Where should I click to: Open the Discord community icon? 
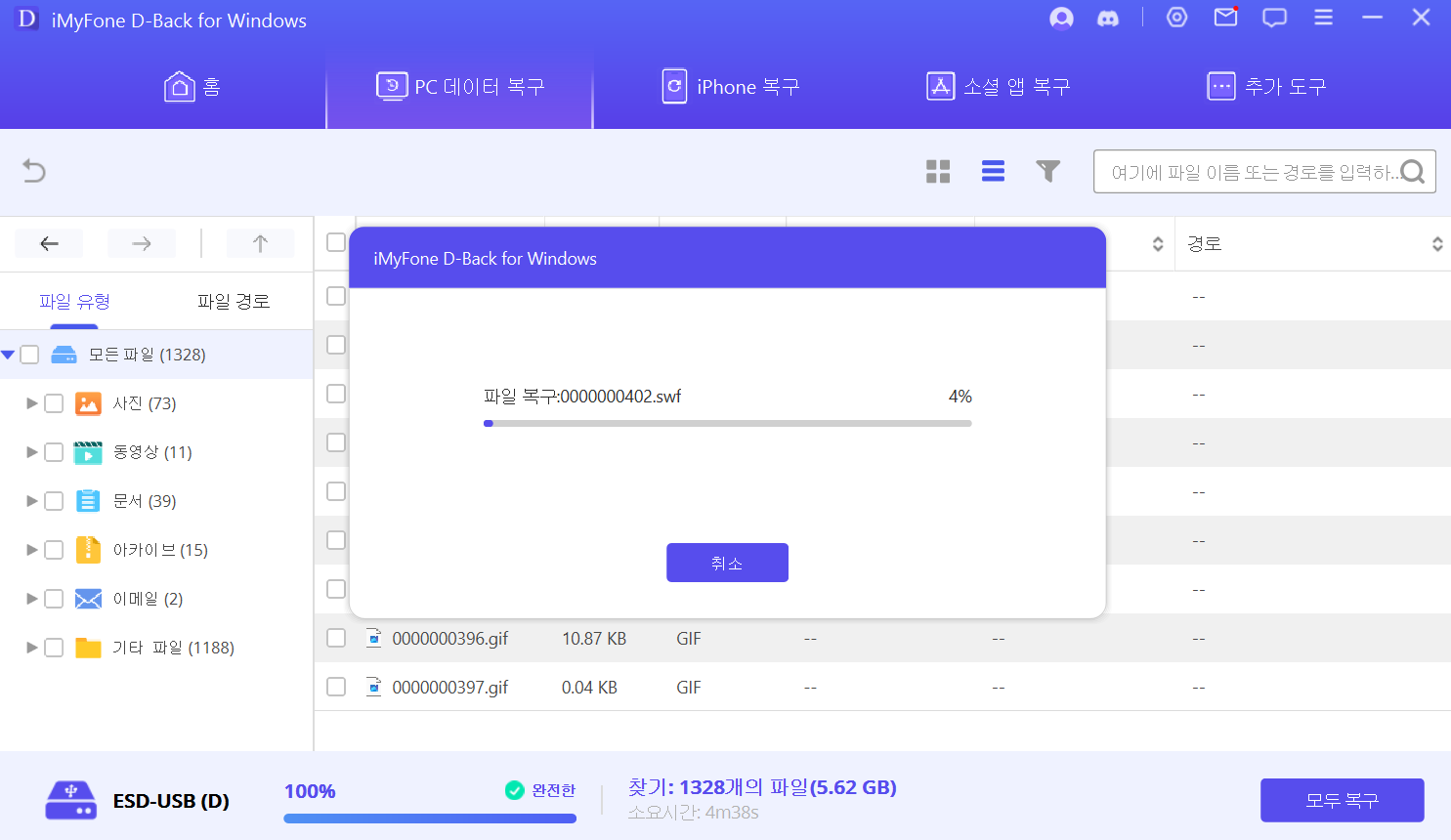[x=1108, y=19]
